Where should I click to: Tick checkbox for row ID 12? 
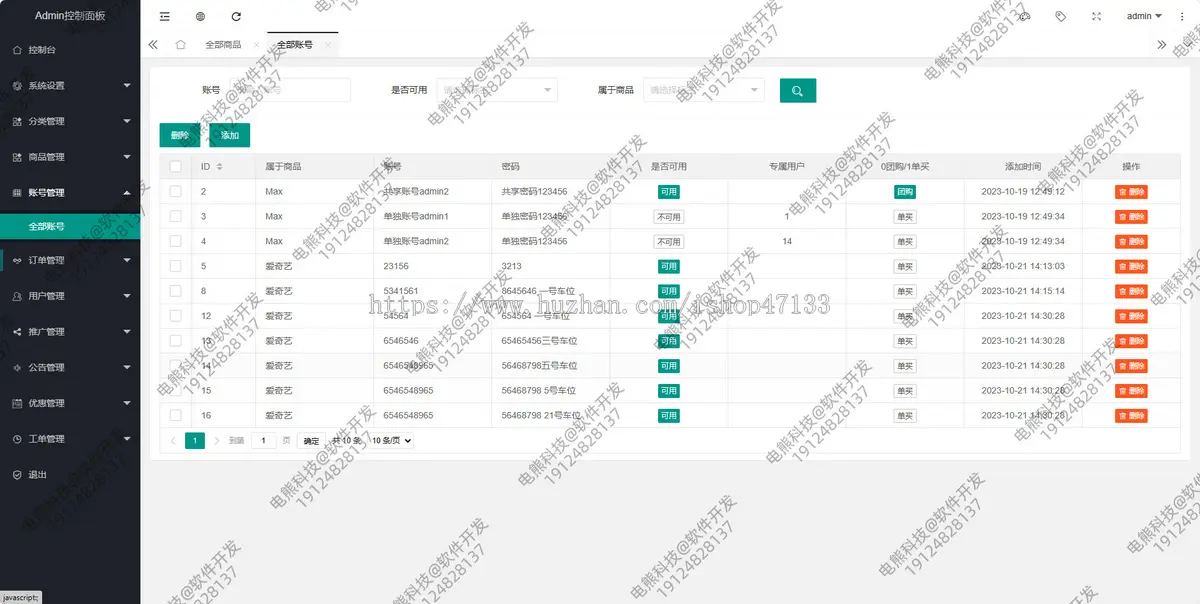[176, 316]
